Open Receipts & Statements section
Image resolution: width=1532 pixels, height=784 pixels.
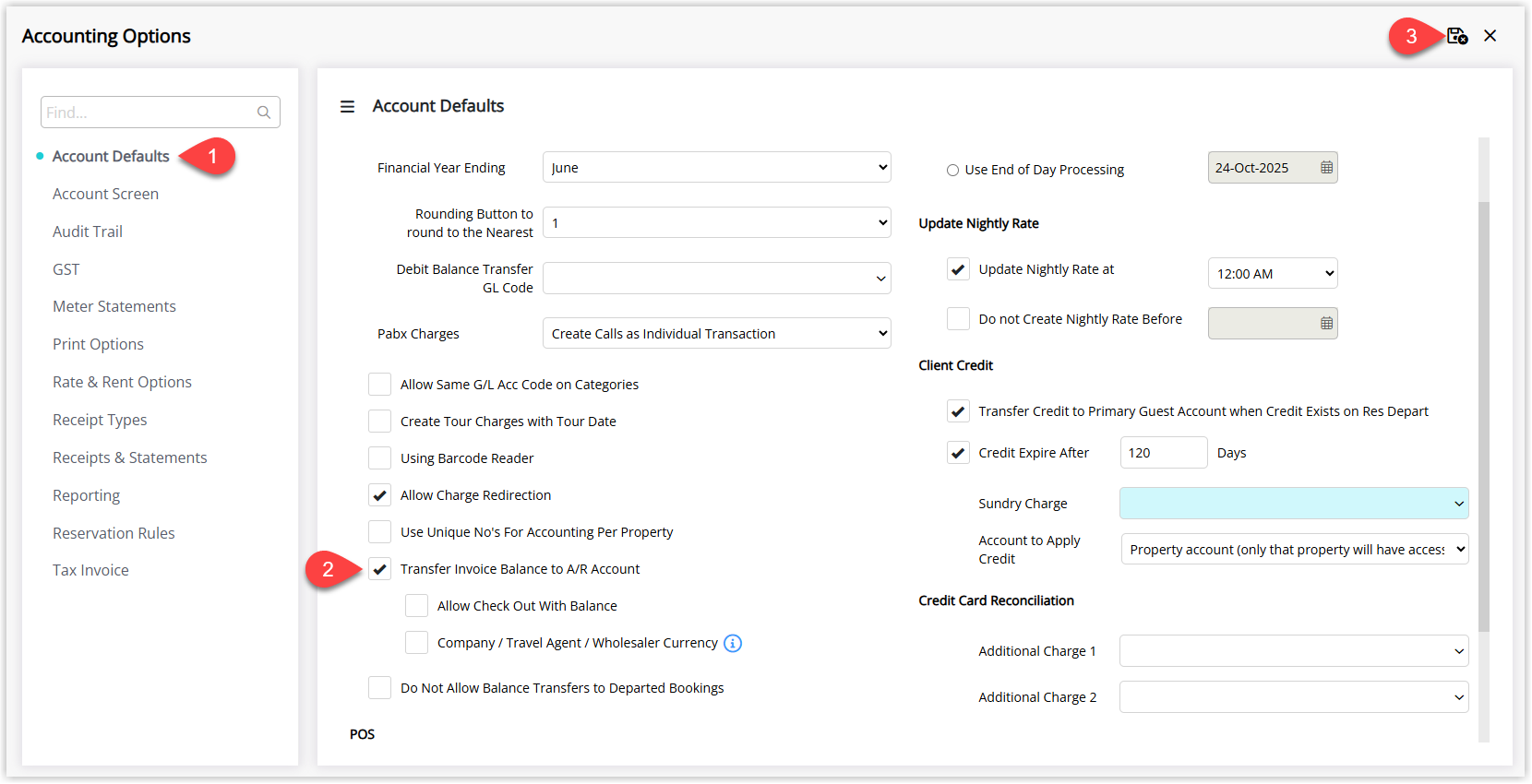(130, 457)
